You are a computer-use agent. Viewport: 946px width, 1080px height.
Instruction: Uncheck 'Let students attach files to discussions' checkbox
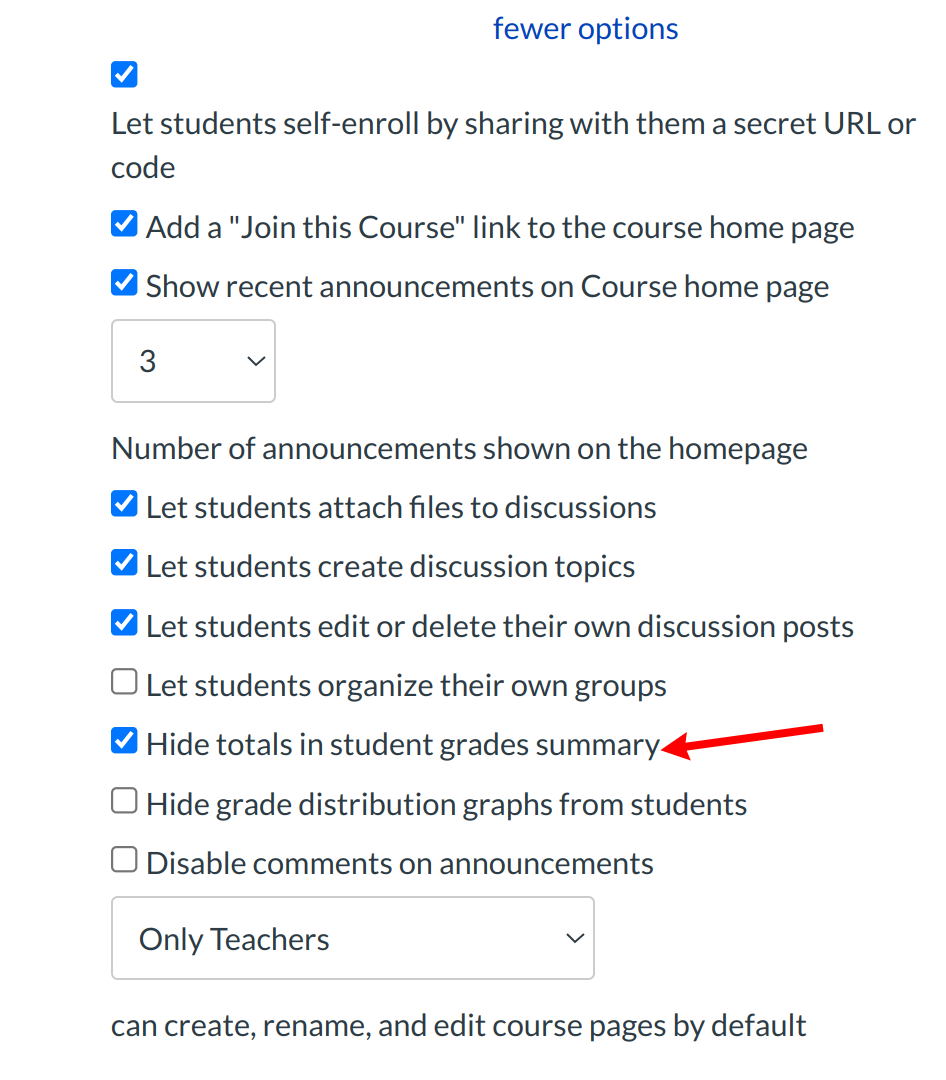[124, 505]
